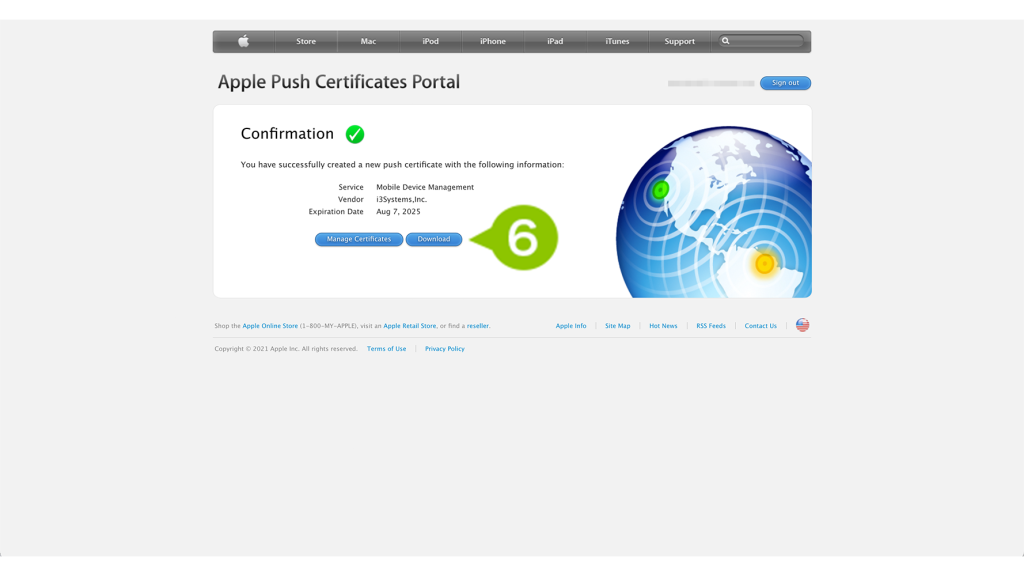Select the vendor name i3Systems,Inc.
Image resolution: width=1024 pixels, height=576 pixels.
402,200
